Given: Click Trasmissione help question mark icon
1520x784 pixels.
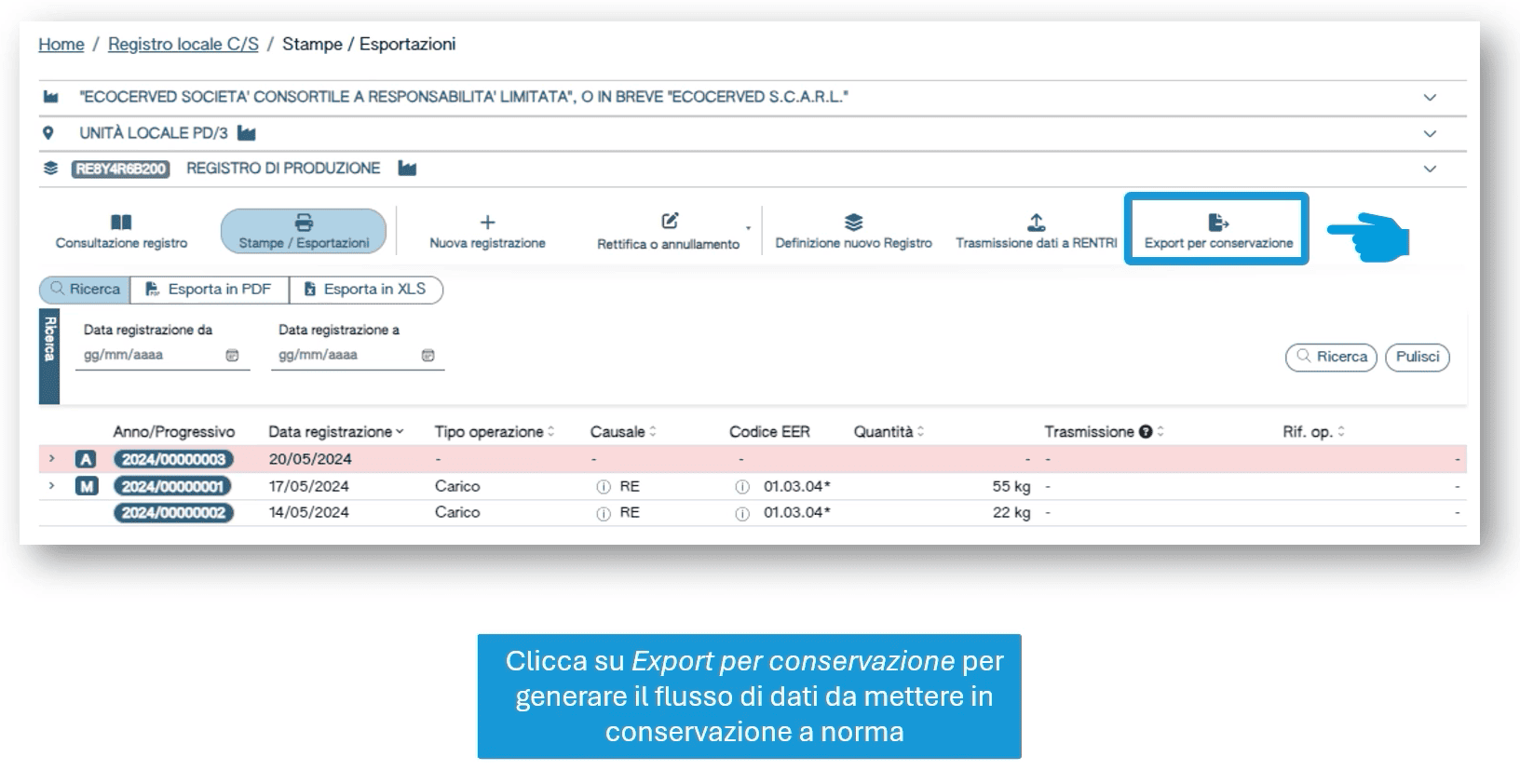Looking at the screenshot, I should click(x=1146, y=432).
